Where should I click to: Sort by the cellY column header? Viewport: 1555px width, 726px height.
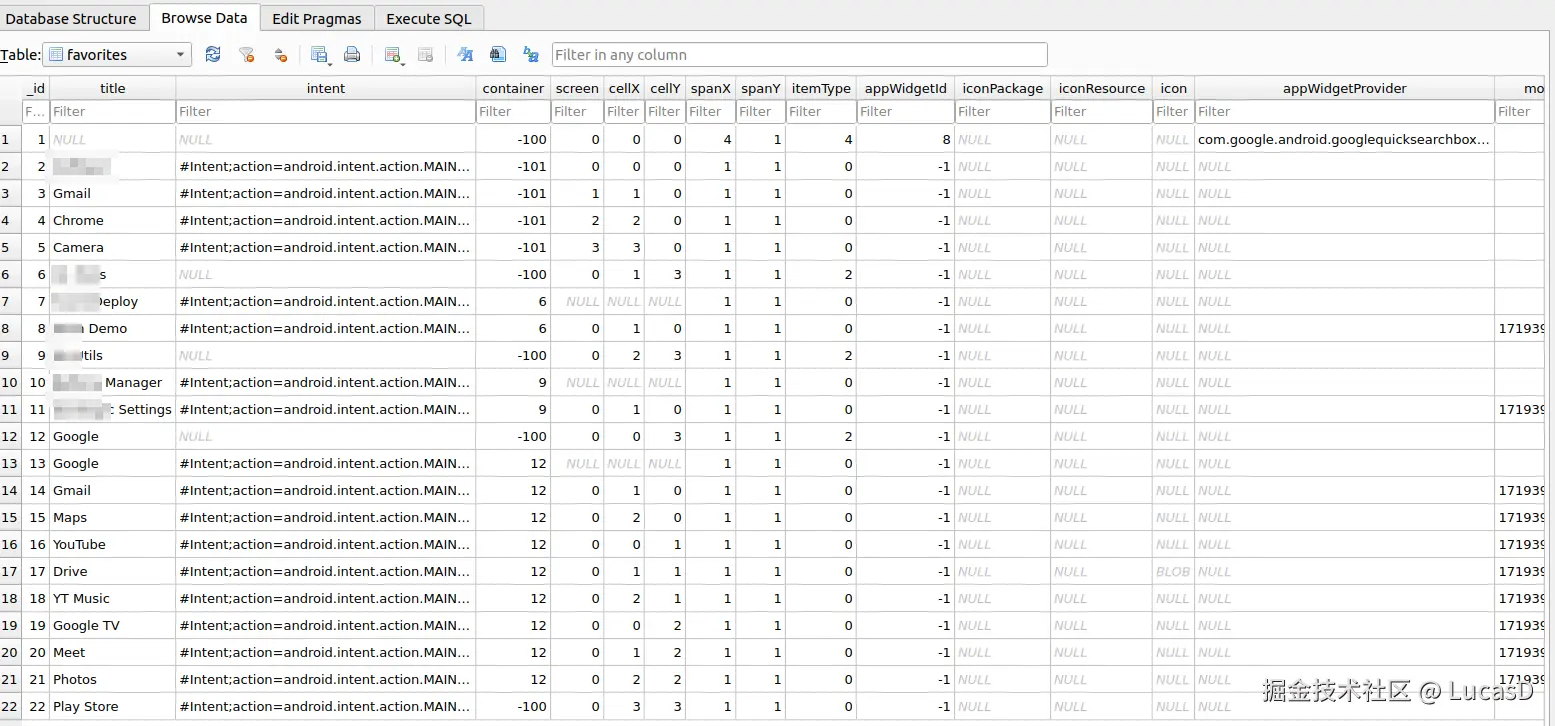pos(665,88)
